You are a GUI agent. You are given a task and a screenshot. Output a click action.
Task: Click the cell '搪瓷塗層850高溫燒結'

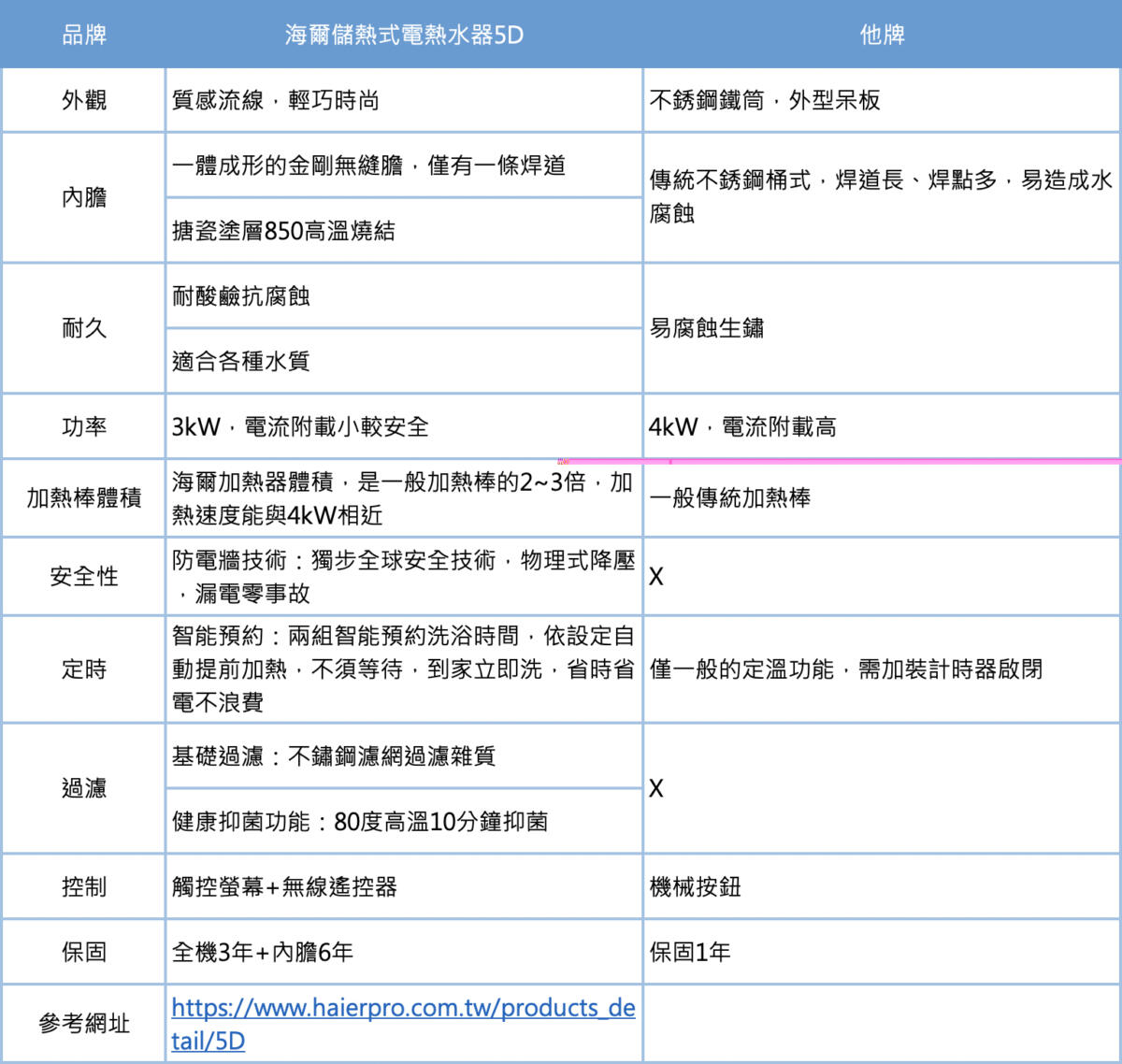[x=404, y=230]
